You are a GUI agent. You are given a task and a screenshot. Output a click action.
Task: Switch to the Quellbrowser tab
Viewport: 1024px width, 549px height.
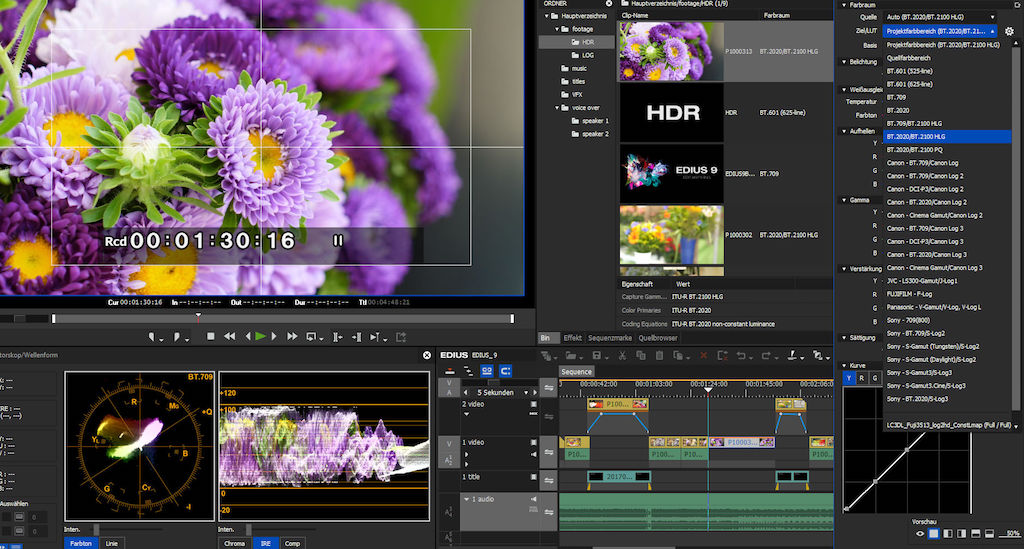coord(658,338)
